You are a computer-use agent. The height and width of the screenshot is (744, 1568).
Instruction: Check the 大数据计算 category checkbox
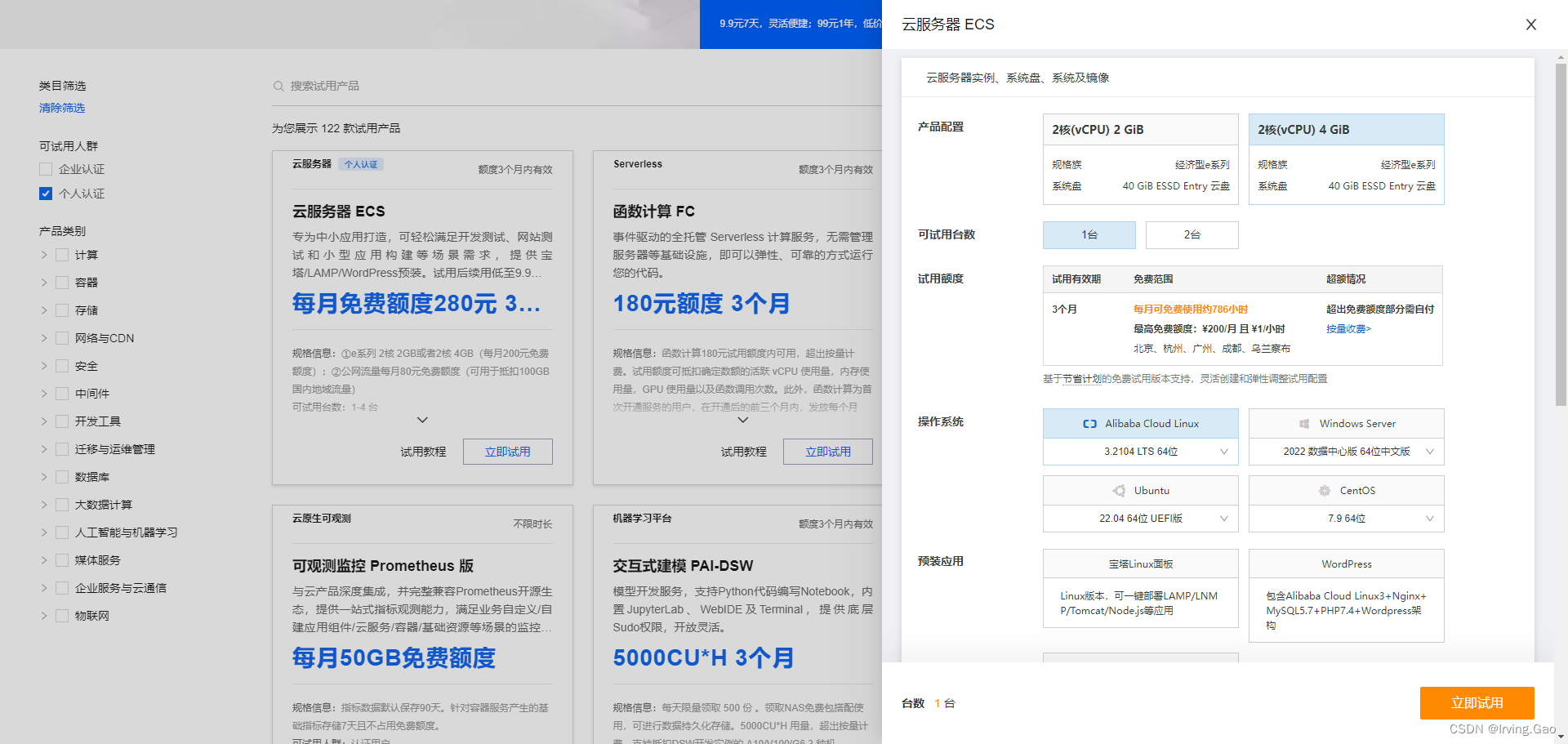tap(62, 505)
